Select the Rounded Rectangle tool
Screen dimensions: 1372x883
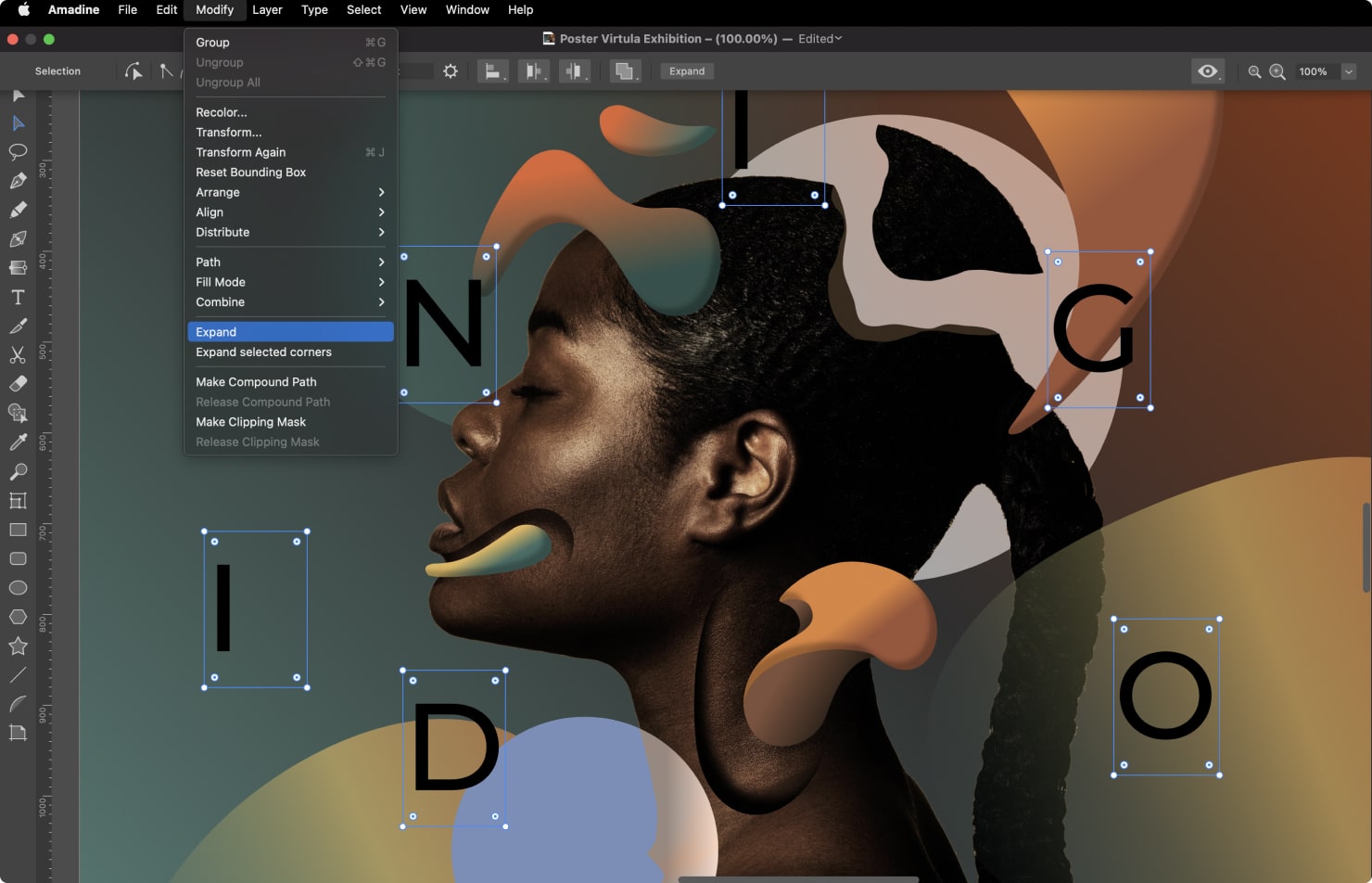click(18, 558)
